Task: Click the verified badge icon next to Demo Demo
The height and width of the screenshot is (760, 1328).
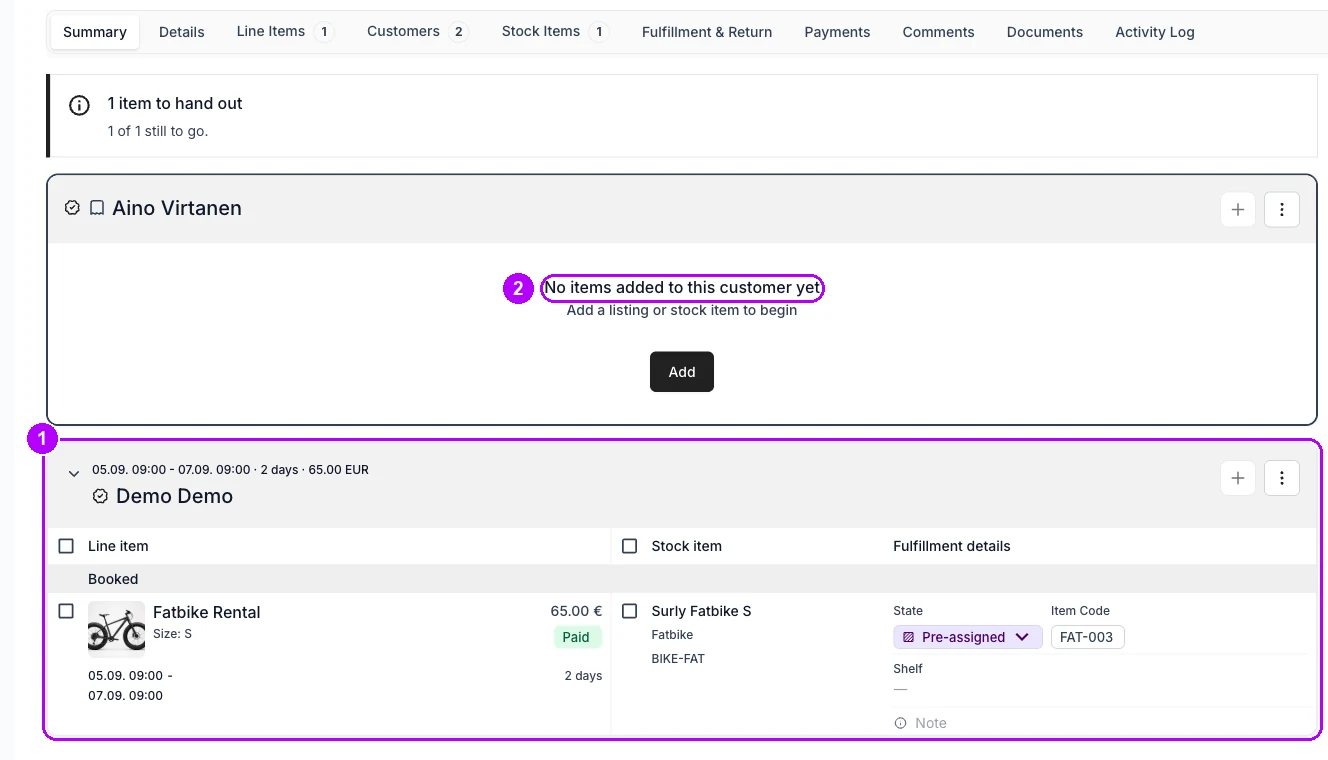Action: tap(100, 496)
